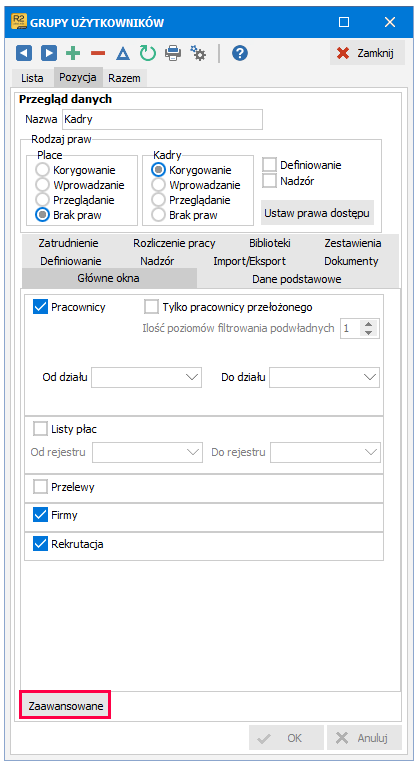Open the Dane podstawowe tab
This screenshot has width=417, height=766.
pyautogui.click(x=297, y=279)
